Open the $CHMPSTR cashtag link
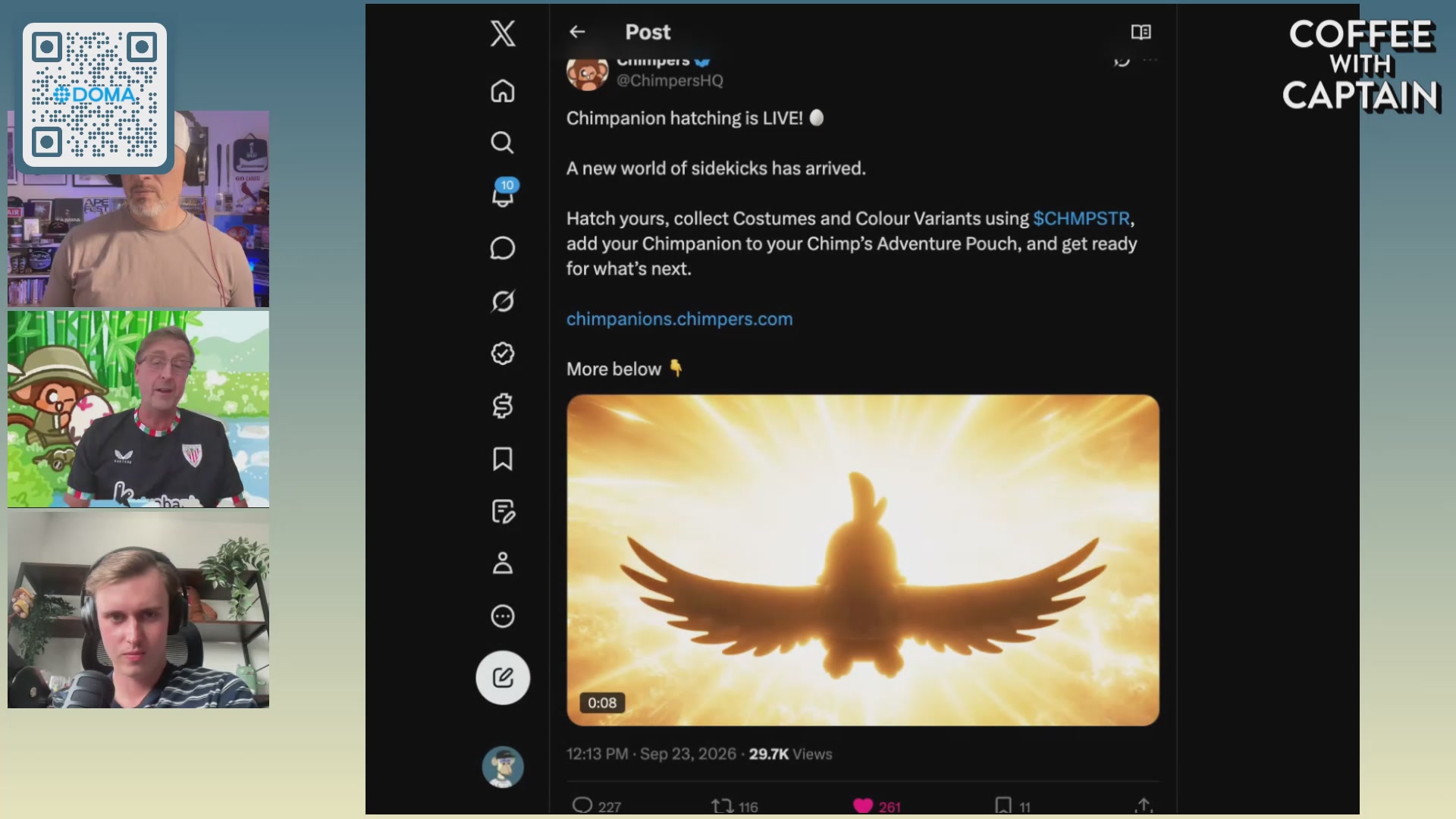This screenshot has height=819, width=1456. point(1081,218)
